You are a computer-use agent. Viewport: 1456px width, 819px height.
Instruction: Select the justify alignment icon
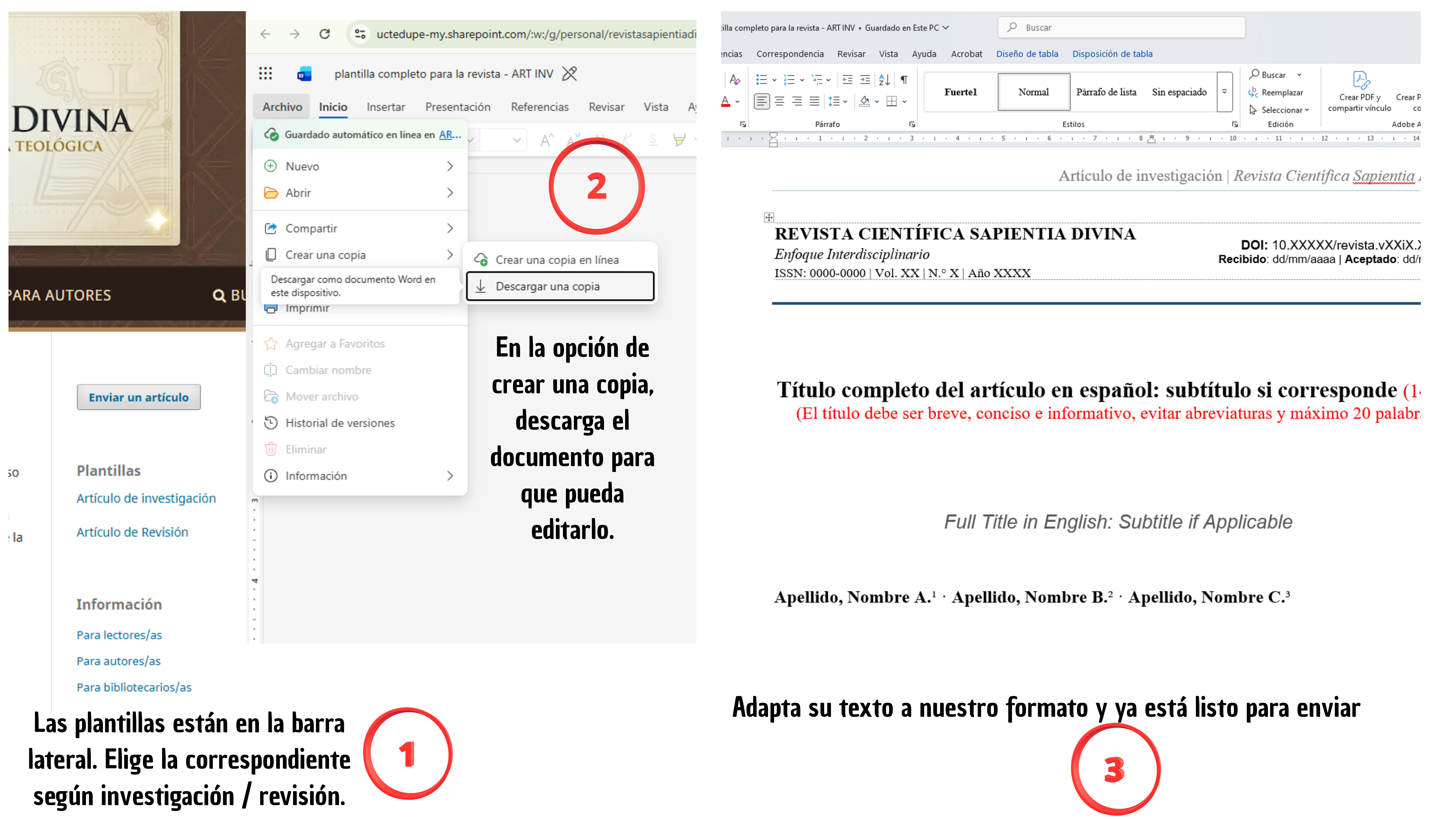click(814, 101)
